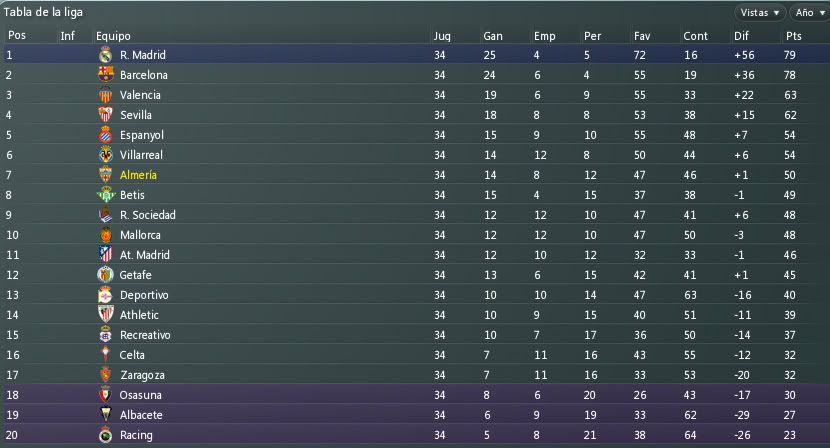Open the Año dropdown

pyautogui.click(x=810, y=13)
